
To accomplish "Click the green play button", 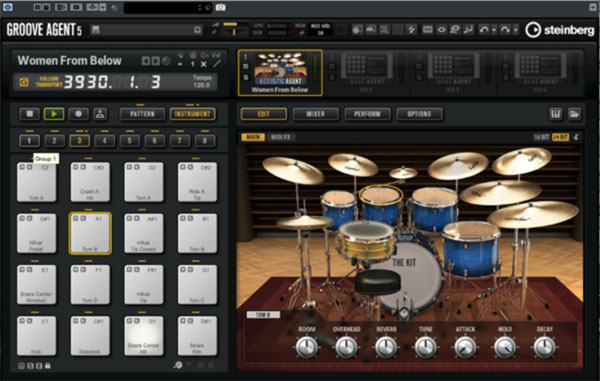I will click(54, 114).
